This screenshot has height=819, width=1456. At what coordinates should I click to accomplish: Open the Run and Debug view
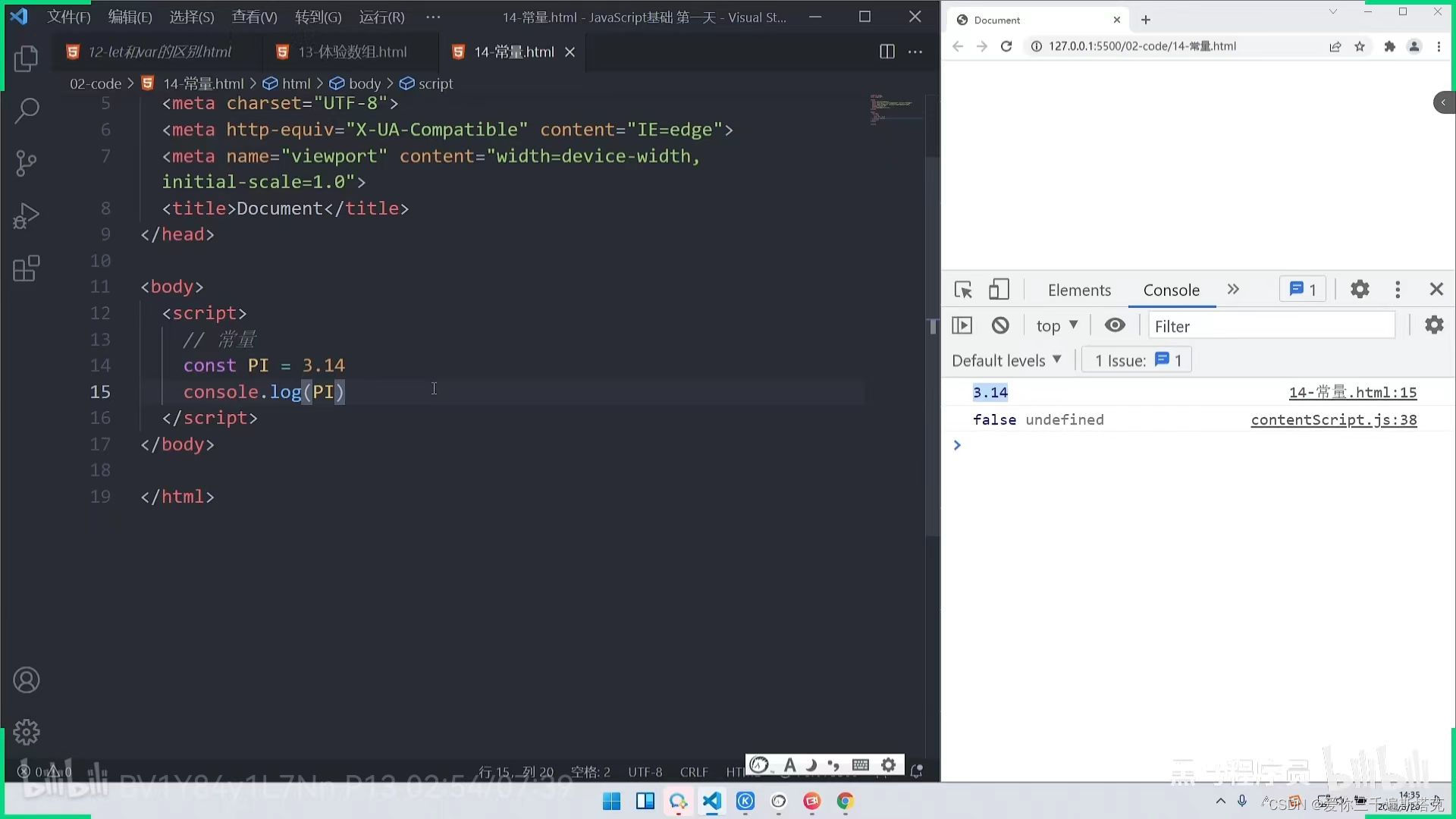pos(27,216)
